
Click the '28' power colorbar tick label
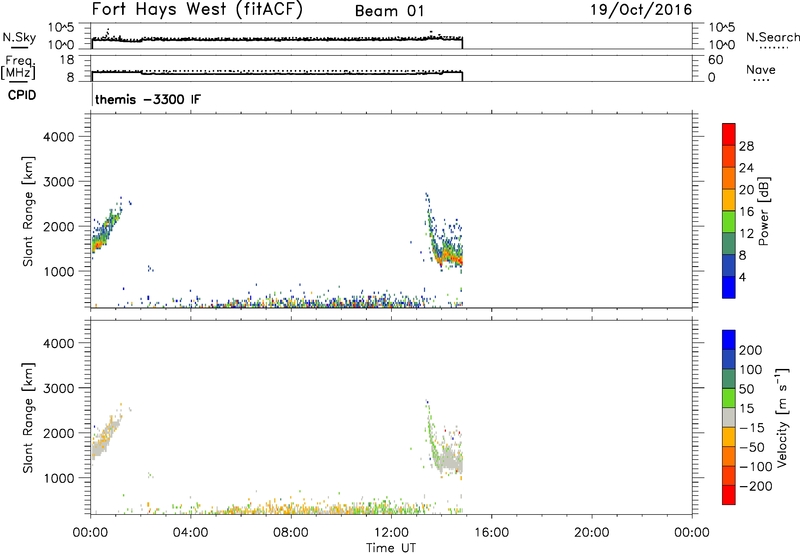[x=746, y=146]
